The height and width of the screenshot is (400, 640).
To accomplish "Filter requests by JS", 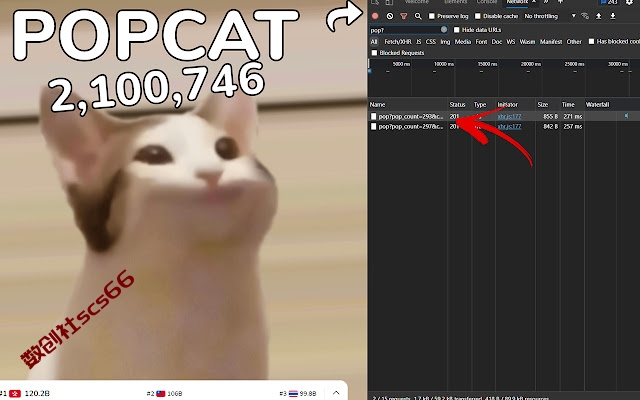I will [419, 42].
